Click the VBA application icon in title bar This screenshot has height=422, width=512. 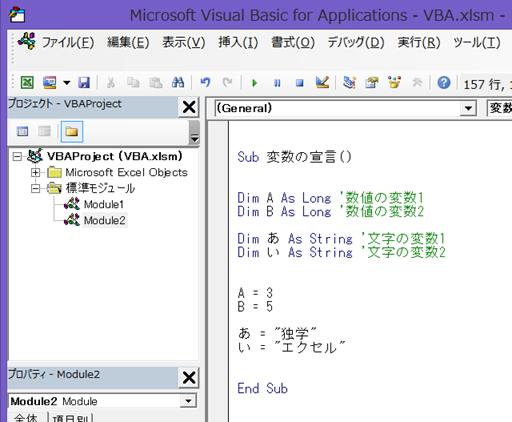pos(17,15)
